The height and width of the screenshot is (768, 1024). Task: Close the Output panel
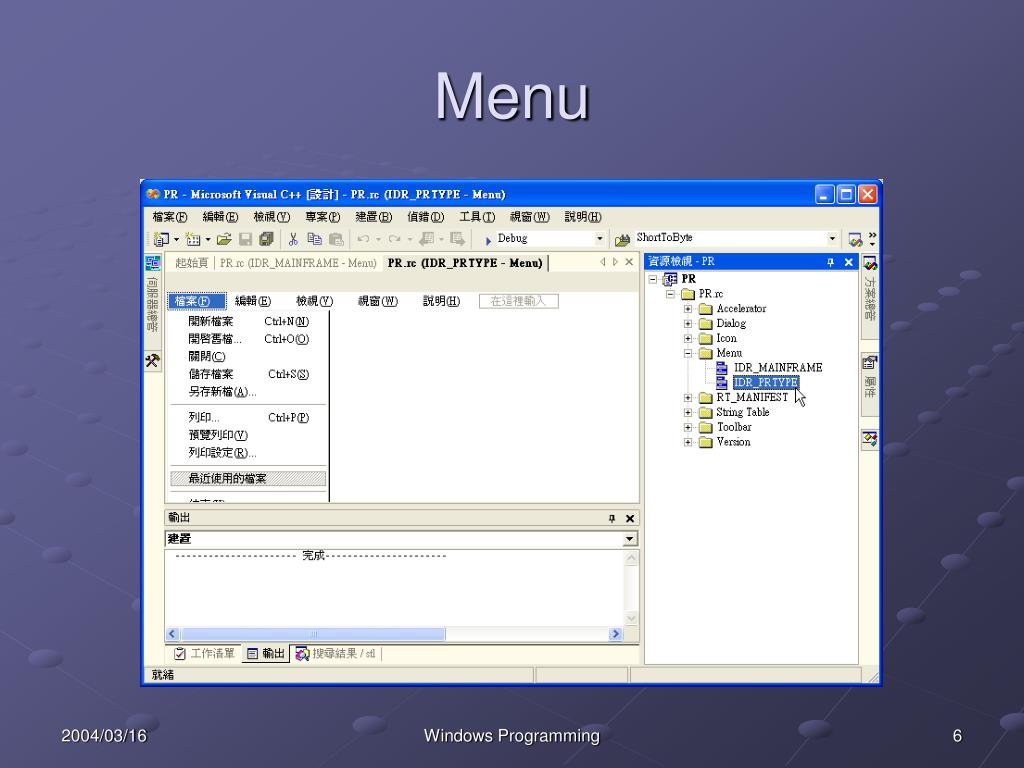(x=630, y=519)
